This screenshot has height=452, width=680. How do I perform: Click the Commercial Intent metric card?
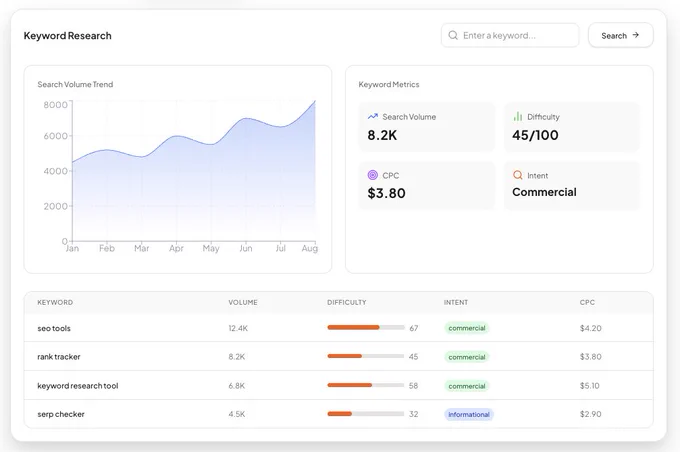coord(572,186)
